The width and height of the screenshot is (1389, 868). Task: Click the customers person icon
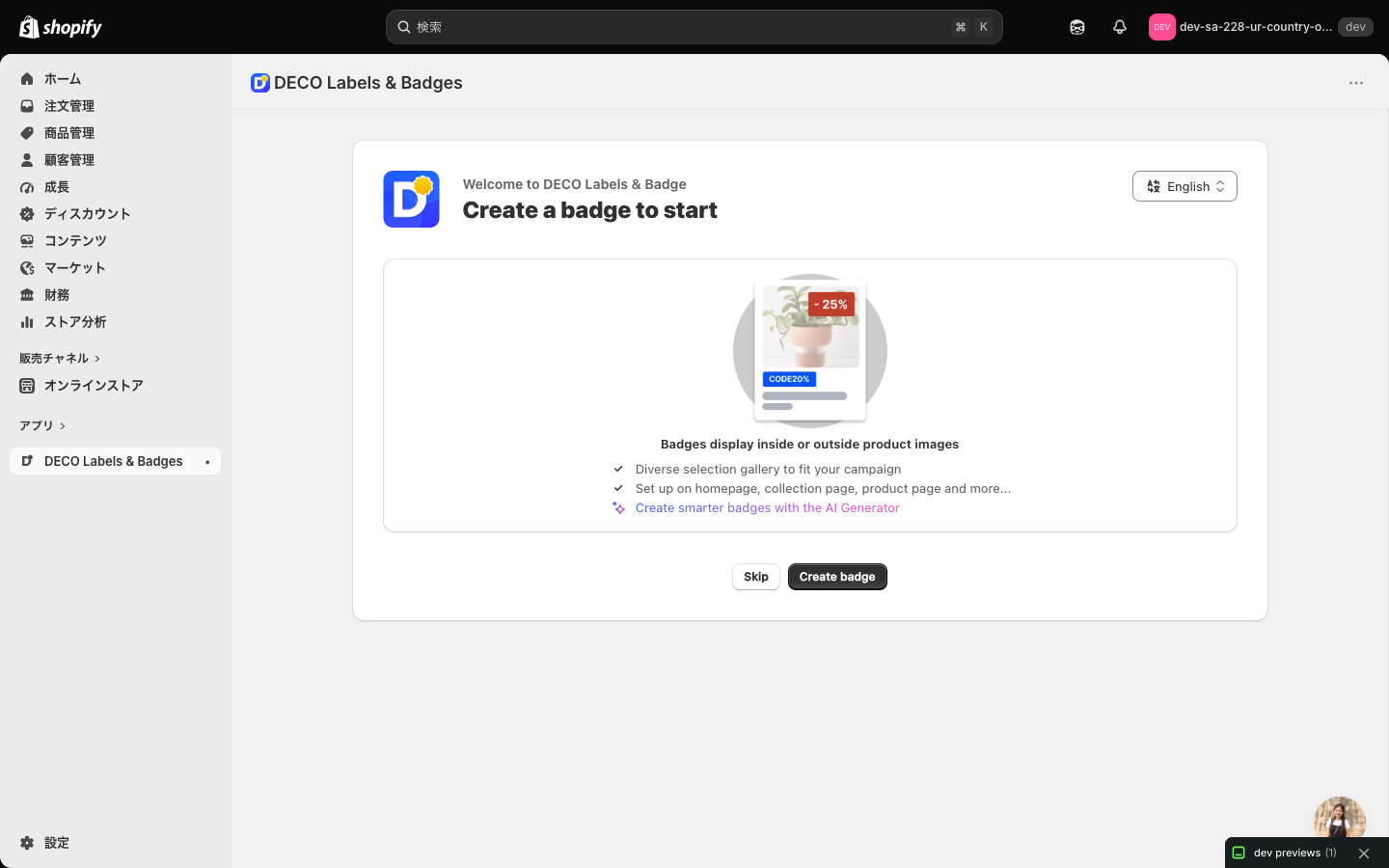[27, 160]
